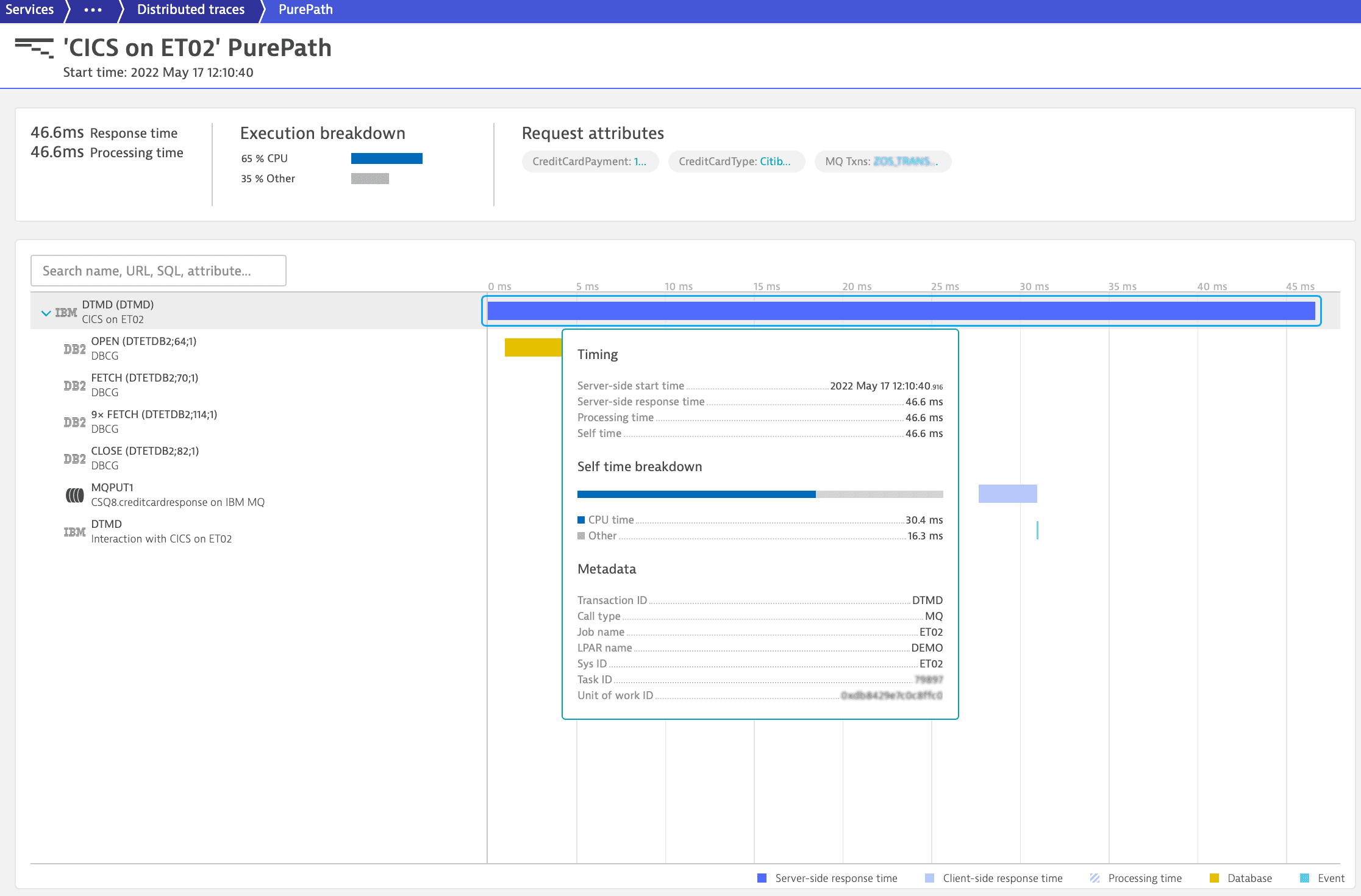Click the 'Transaction ID' DTMD metadata line
Viewport: 1361px width, 896px height.
(760, 600)
